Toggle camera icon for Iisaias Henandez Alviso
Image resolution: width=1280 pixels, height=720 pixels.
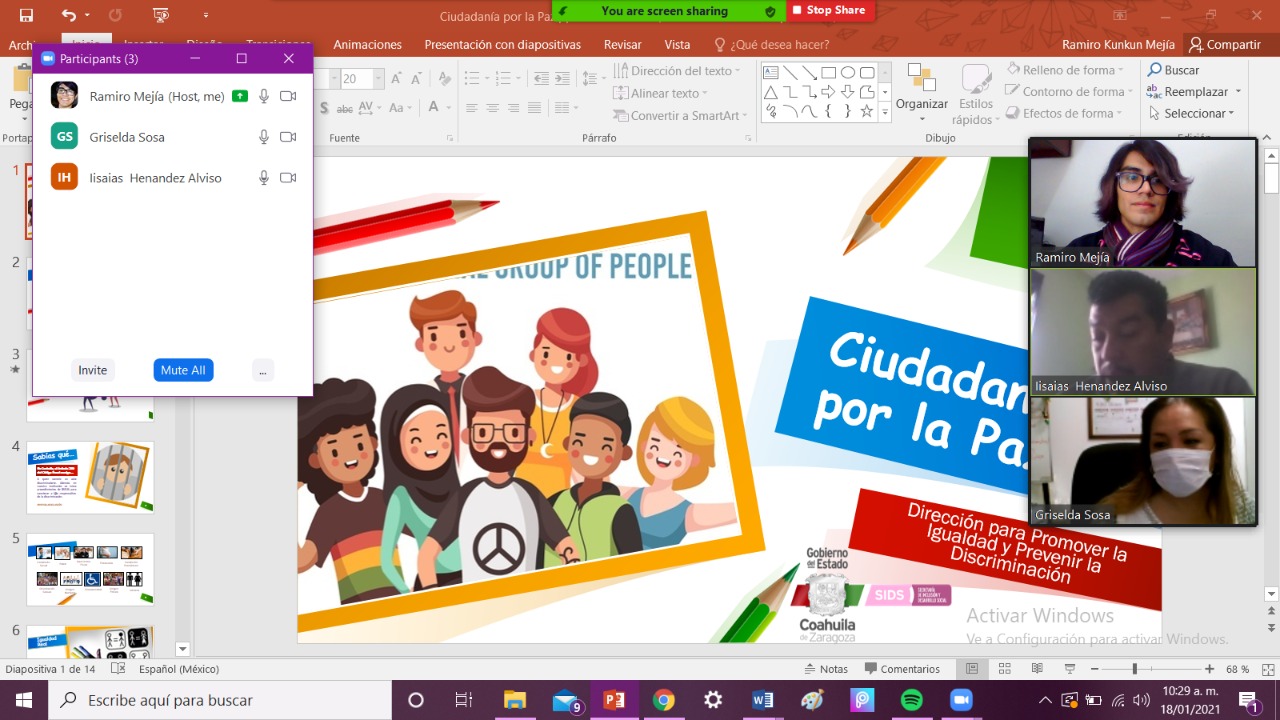pyautogui.click(x=288, y=178)
